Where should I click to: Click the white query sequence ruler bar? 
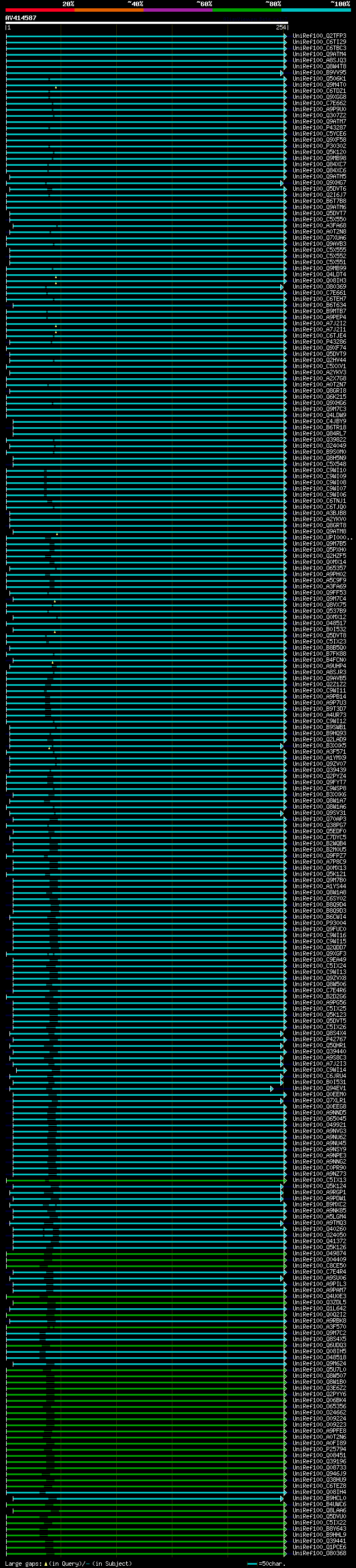pos(147,23)
